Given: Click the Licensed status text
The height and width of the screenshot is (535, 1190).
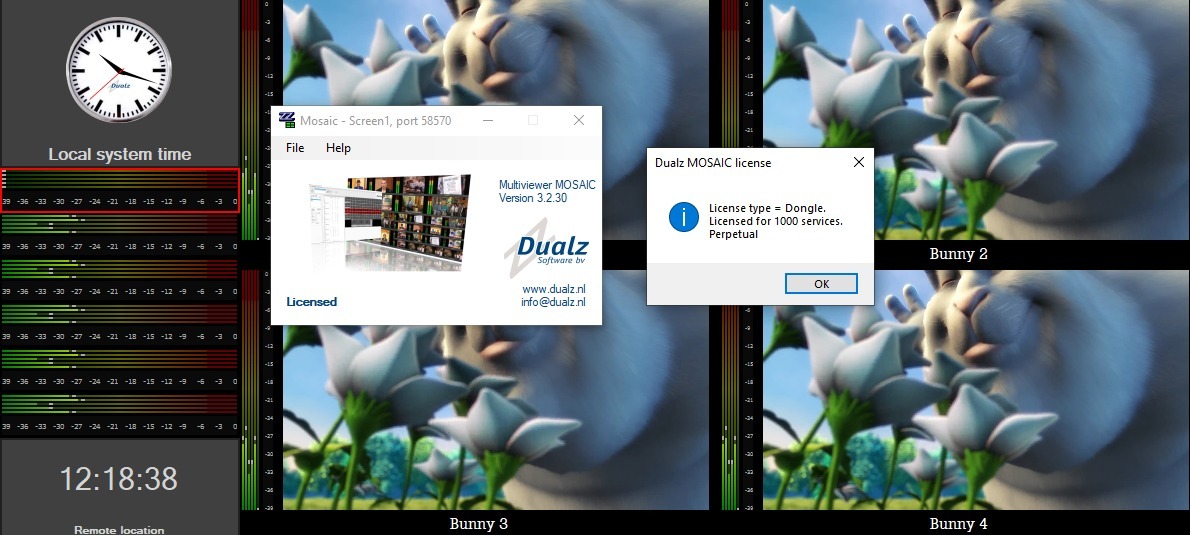Looking at the screenshot, I should 312,302.
